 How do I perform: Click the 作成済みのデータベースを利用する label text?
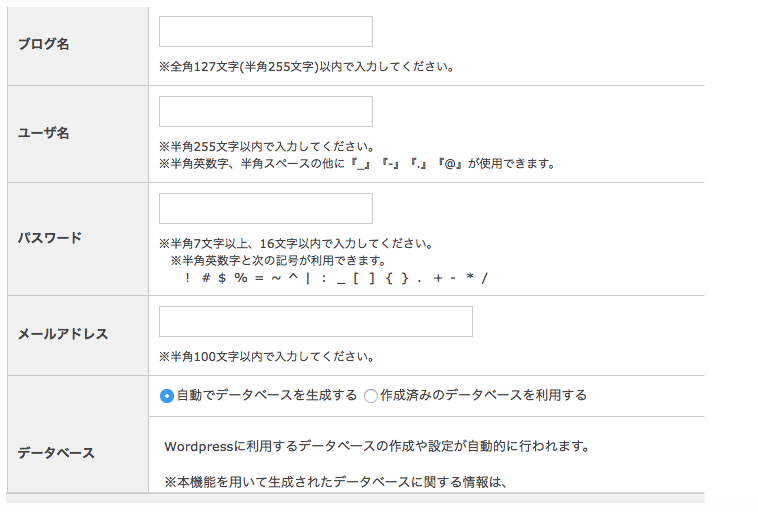point(483,395)
